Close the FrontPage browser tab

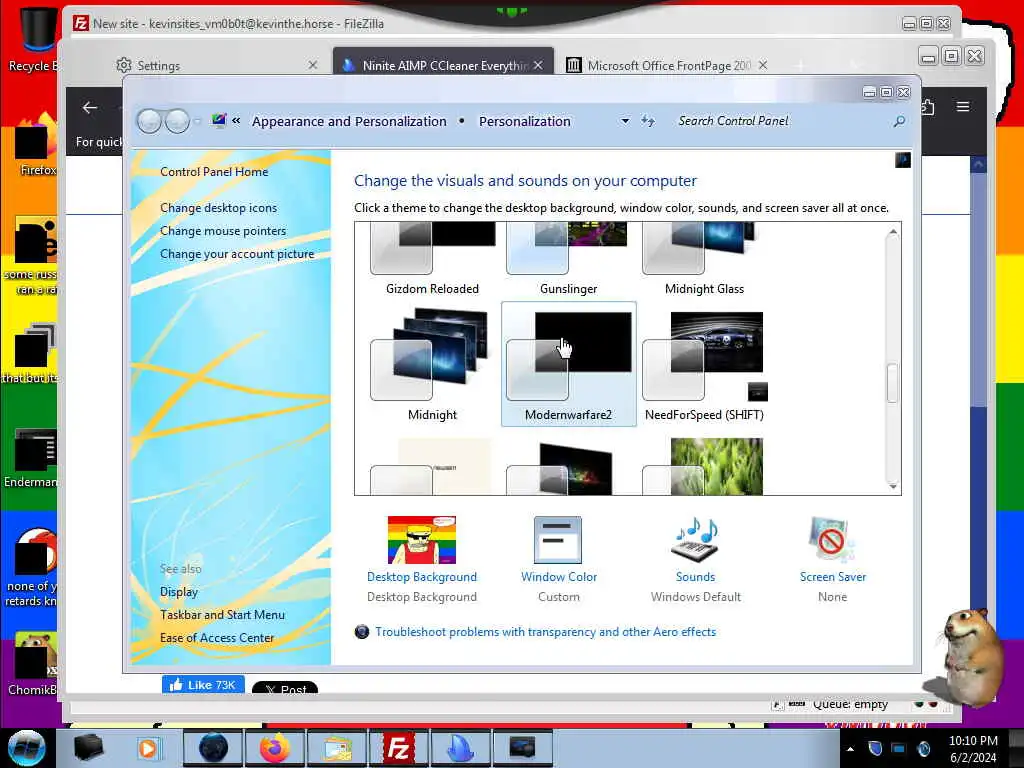pyautogui.click(x=763, y=65)
